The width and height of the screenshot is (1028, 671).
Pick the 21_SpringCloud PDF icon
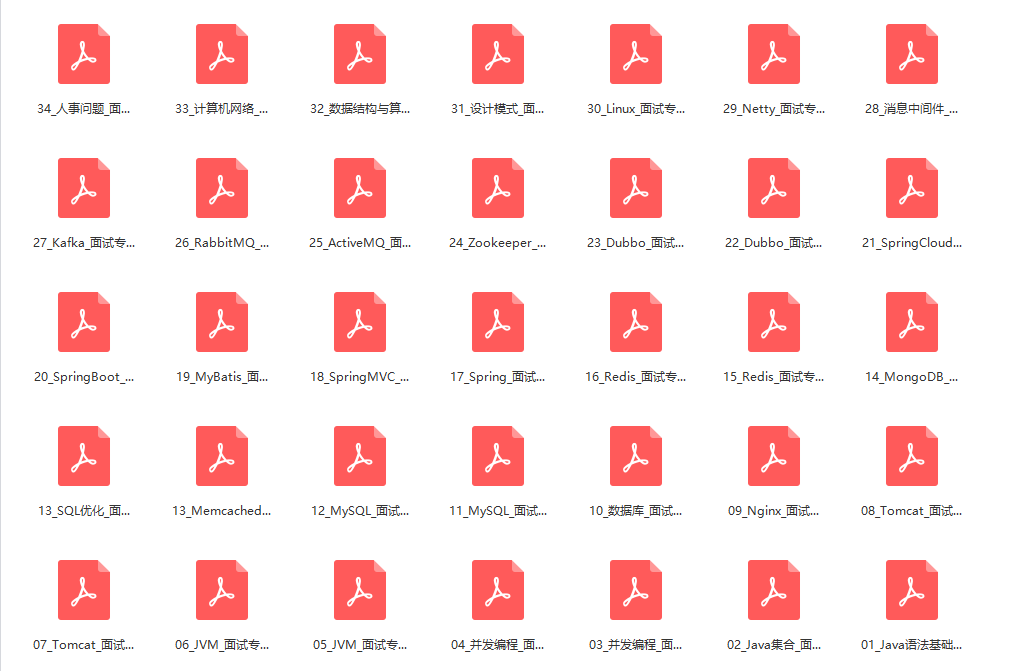coord(912,188)
